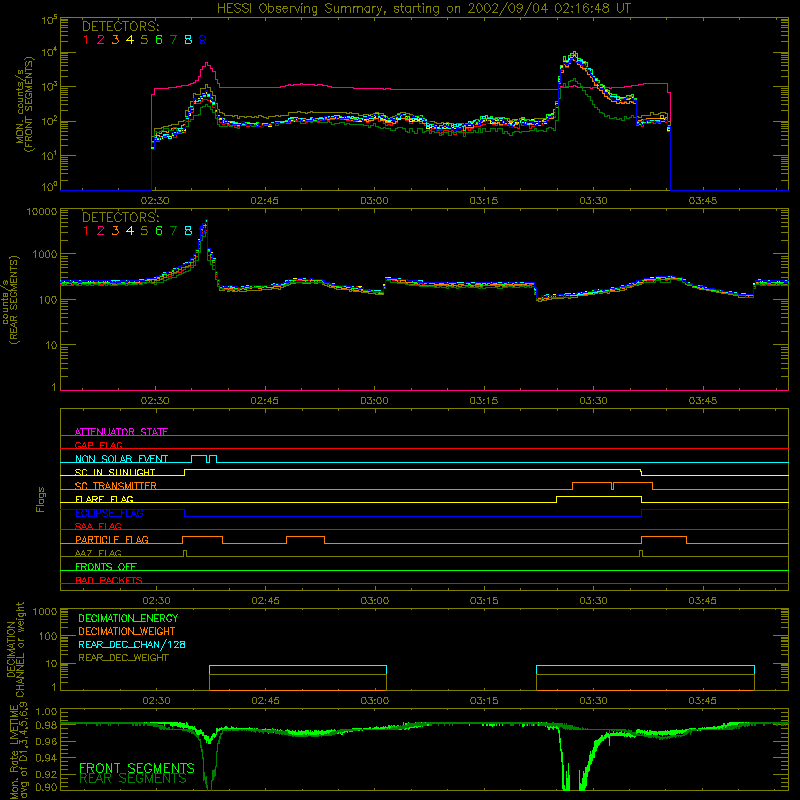Click the REAR_DEC_WEIGHT legend entry

tap(123, 658)
